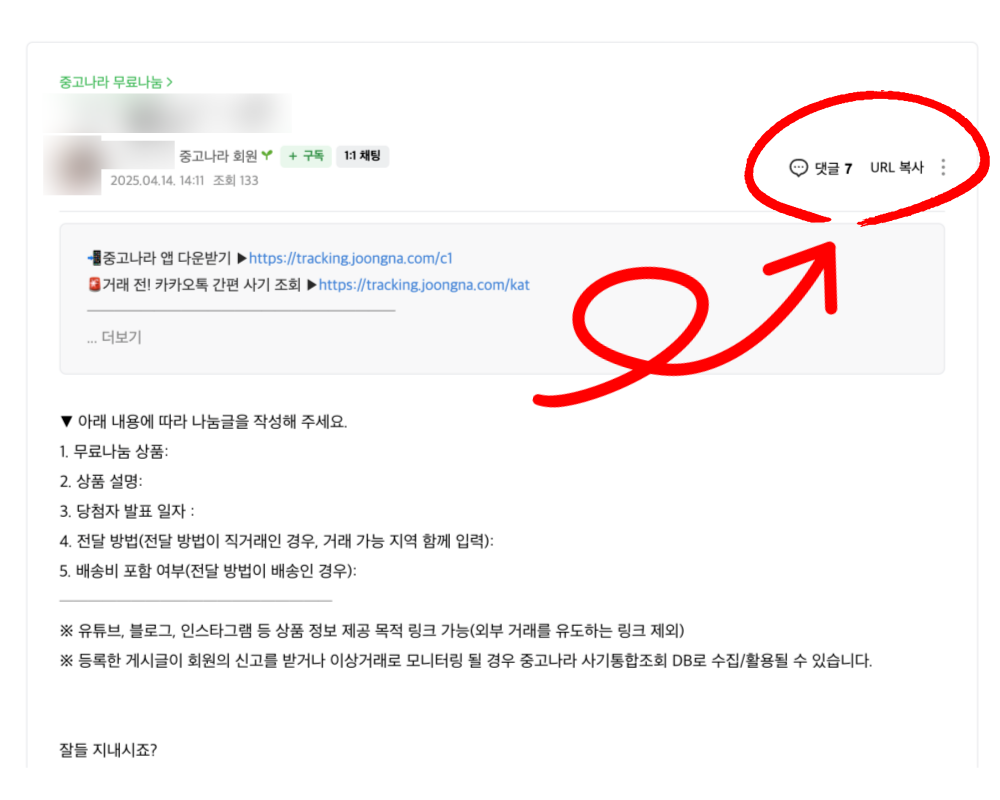1000x800 pixels.
Task: Open the tracking.joongna.com/kat fraud check link
Action: [424, 285]
